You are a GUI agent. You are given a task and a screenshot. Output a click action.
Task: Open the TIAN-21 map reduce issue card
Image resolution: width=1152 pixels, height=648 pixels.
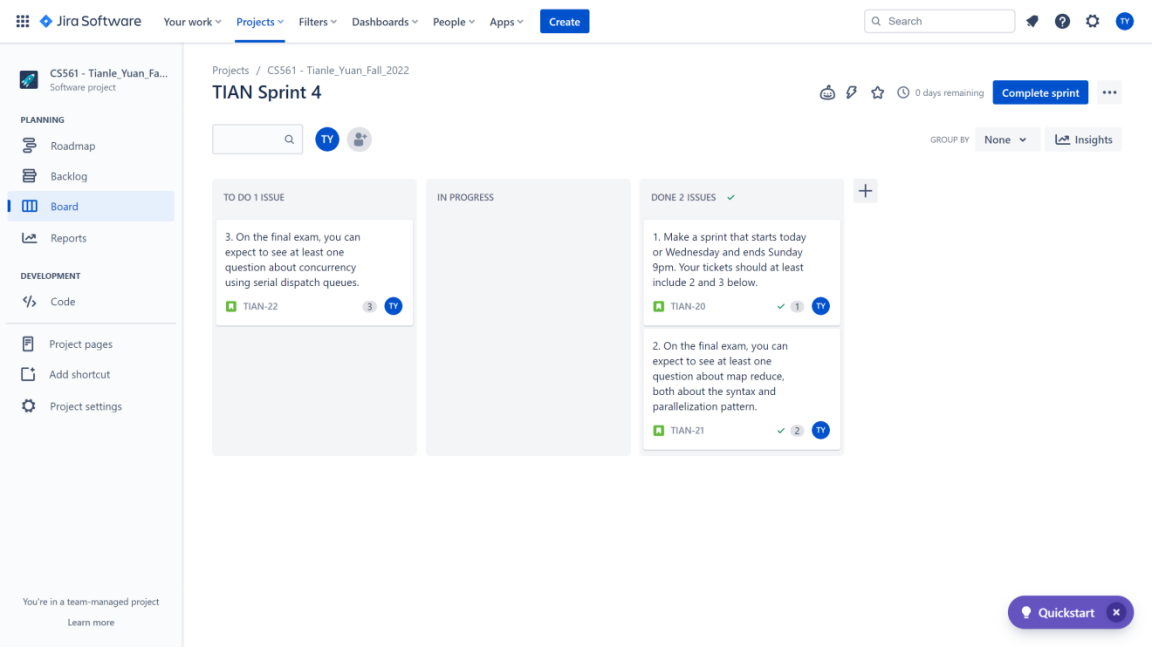pos(742,389)
